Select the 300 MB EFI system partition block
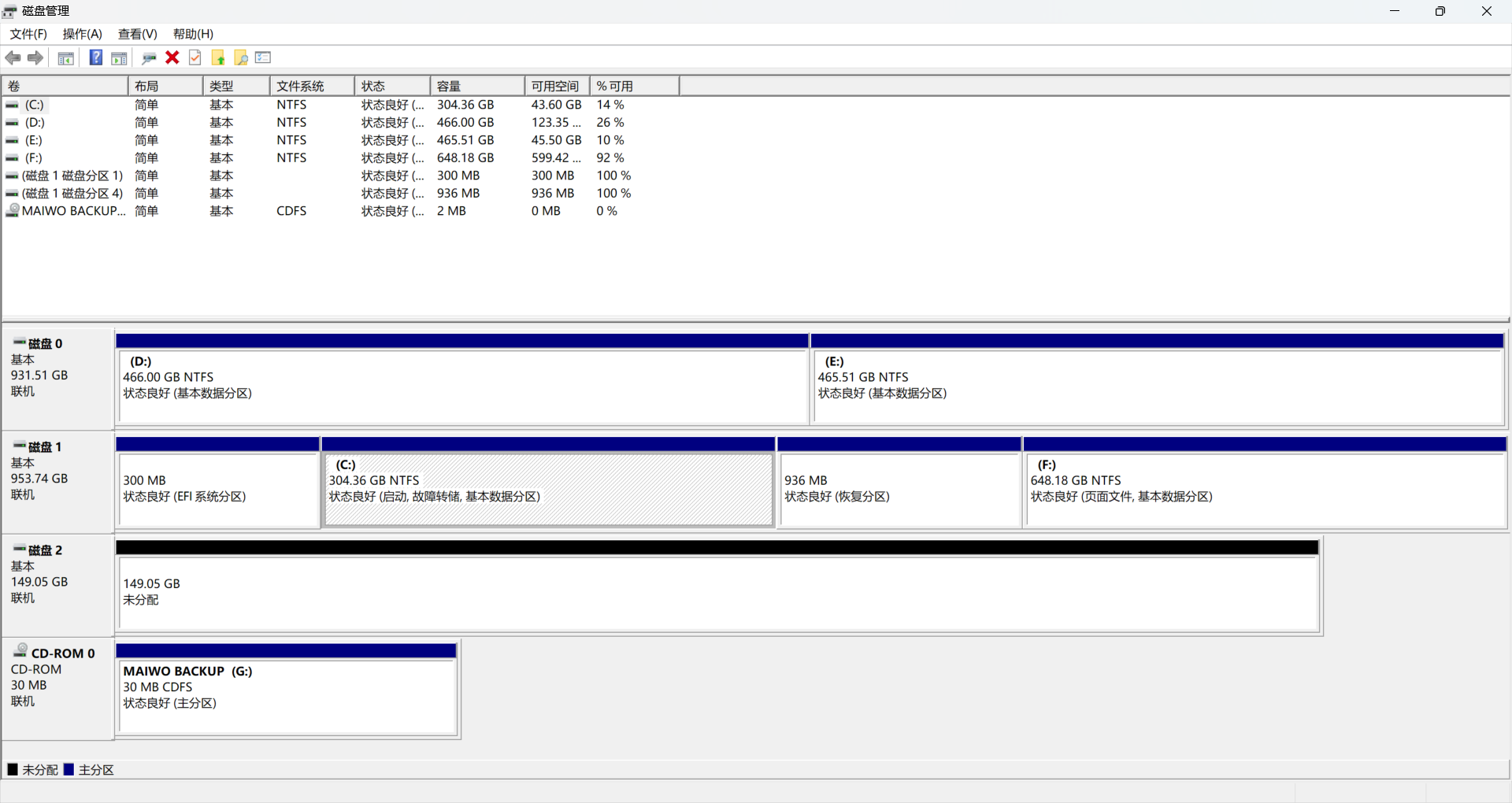The width and height of the screenshot is (1512, 803). pos(217,488)
